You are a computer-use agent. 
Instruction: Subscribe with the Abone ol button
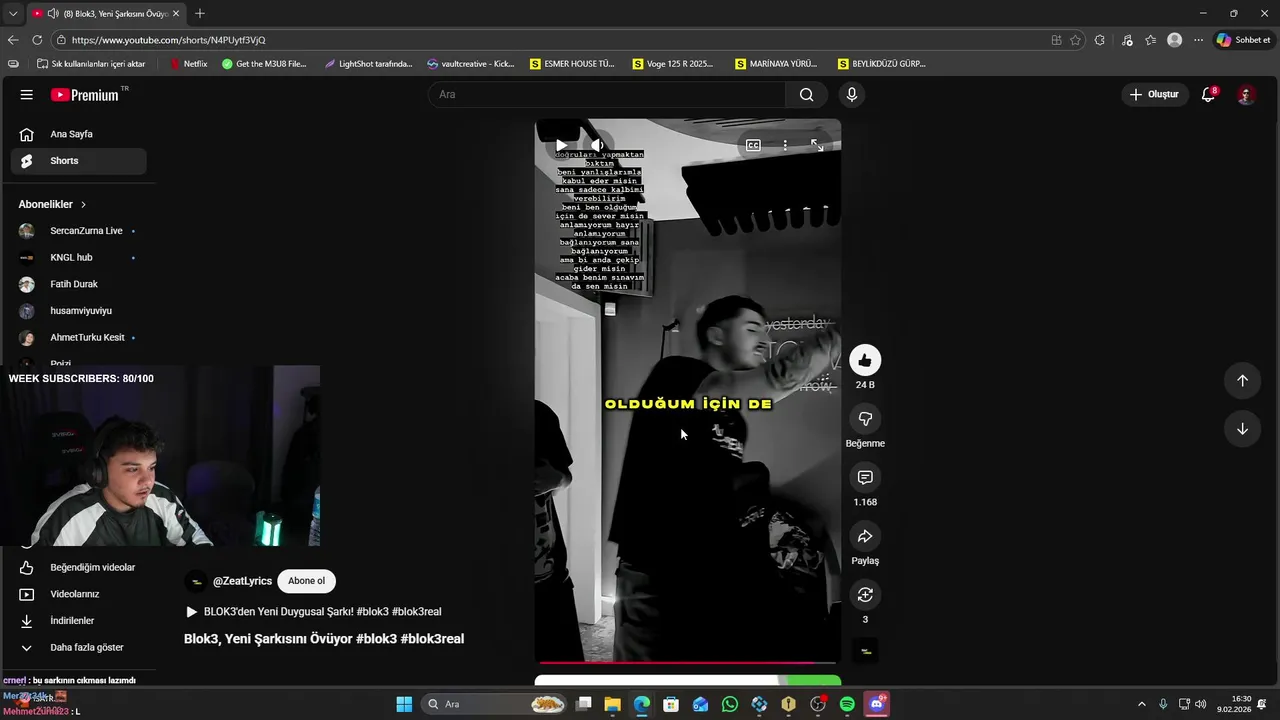(306, 581)
